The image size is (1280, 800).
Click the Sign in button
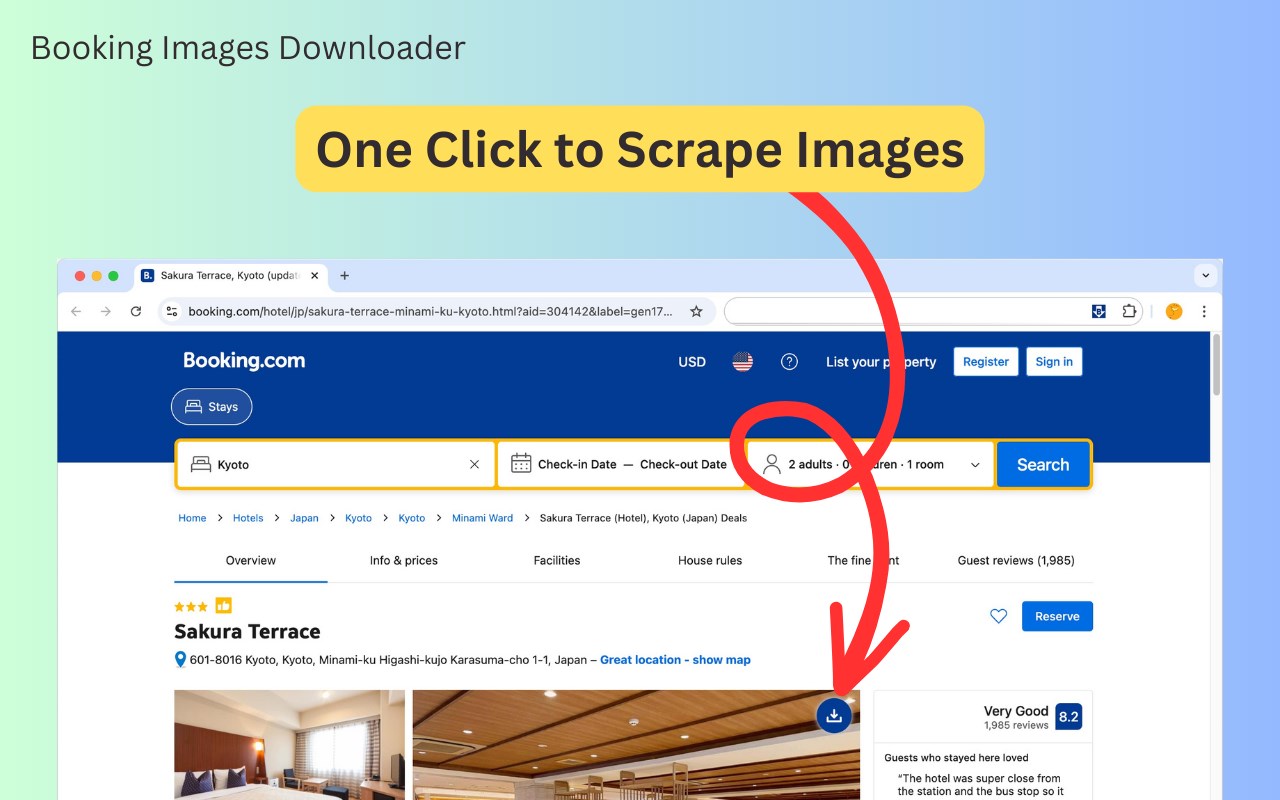pyautogui.click(x=1054, y=362)
